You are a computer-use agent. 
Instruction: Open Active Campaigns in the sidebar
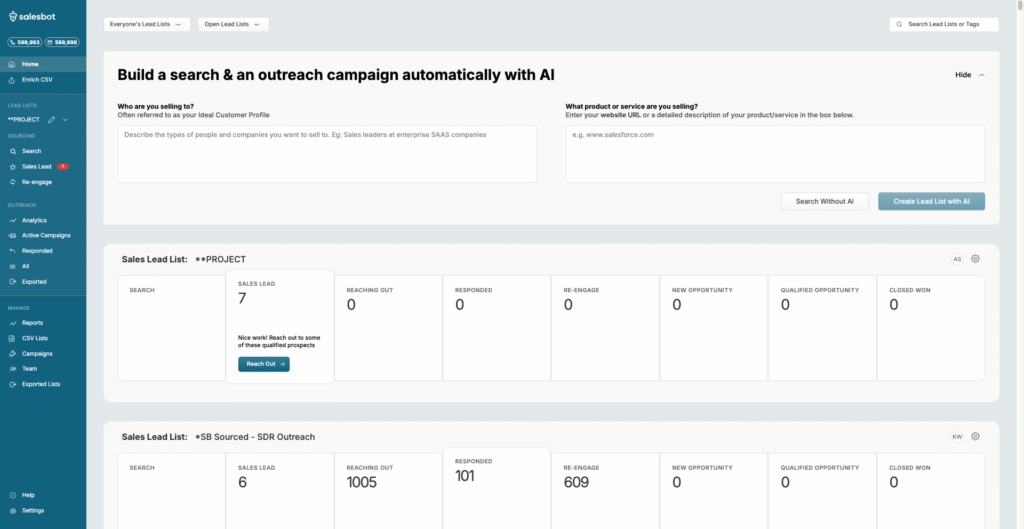[x=46, y=235]
